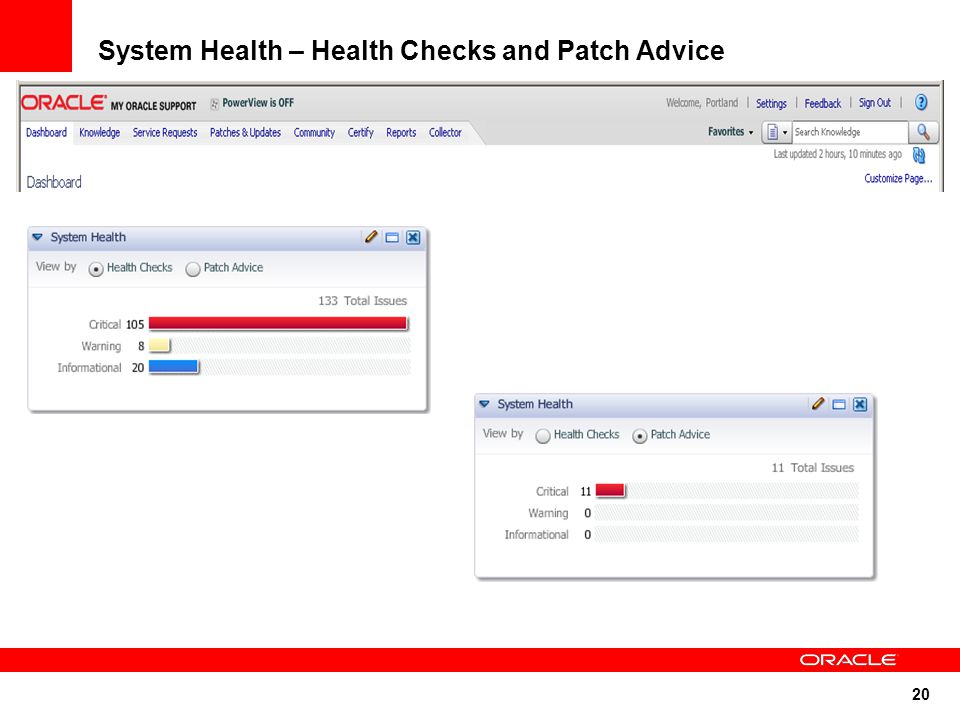
Task: Maximize the Health Checks System Health panel
Action: 392,238
